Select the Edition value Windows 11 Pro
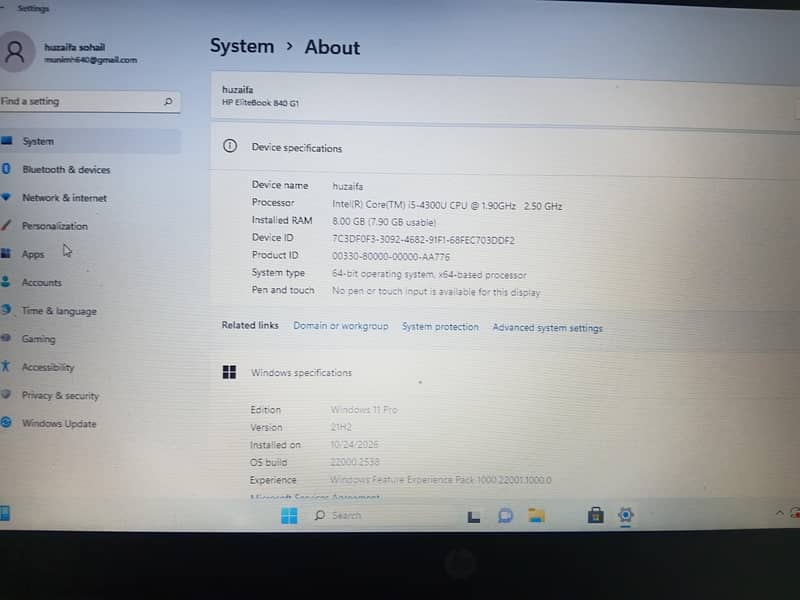The height and width of the screenshot is (600, 800). coord(364,410)
